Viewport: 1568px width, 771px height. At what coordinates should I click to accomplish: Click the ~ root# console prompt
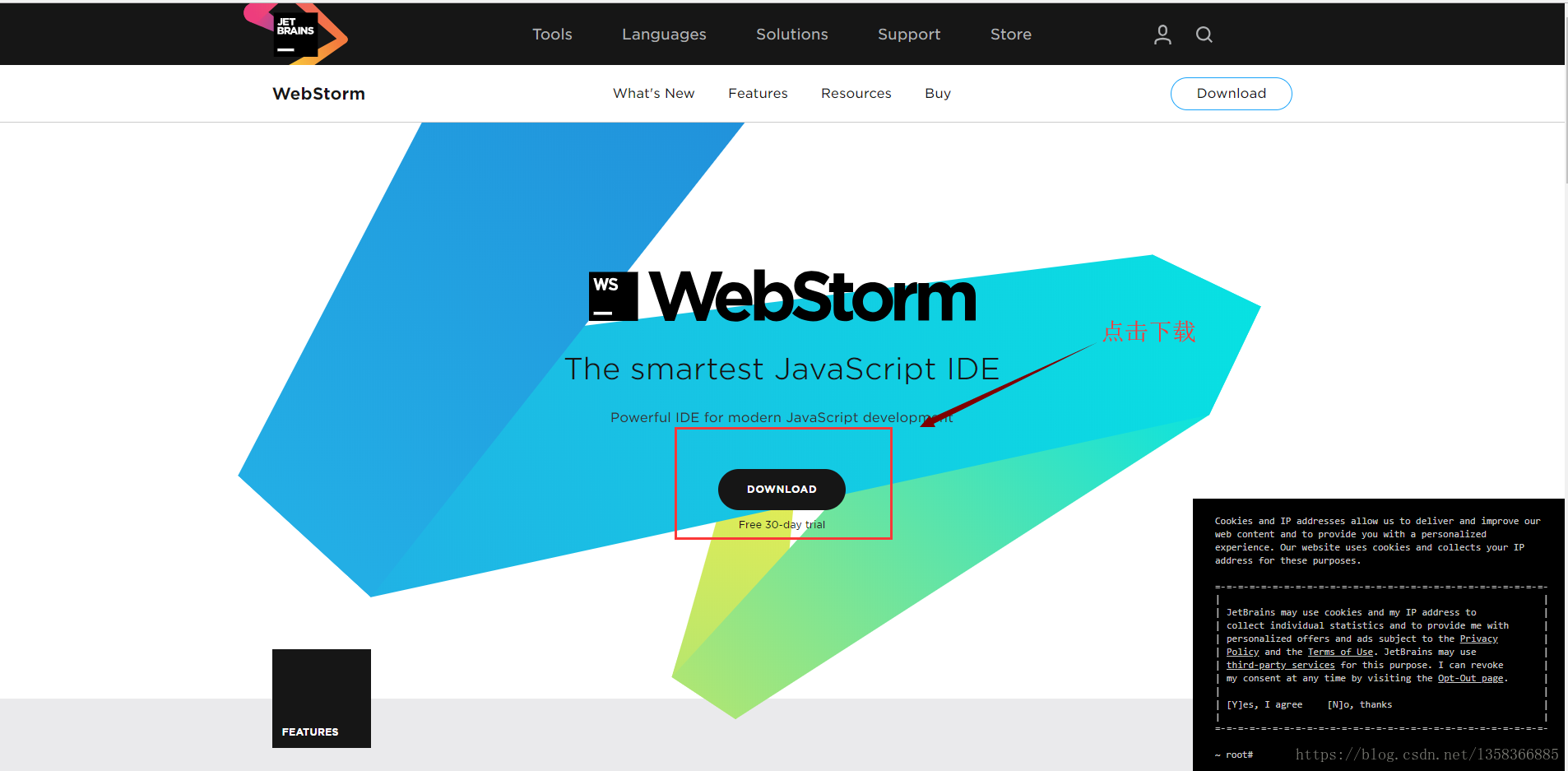pyautogui.click(x=1234, y=755)
